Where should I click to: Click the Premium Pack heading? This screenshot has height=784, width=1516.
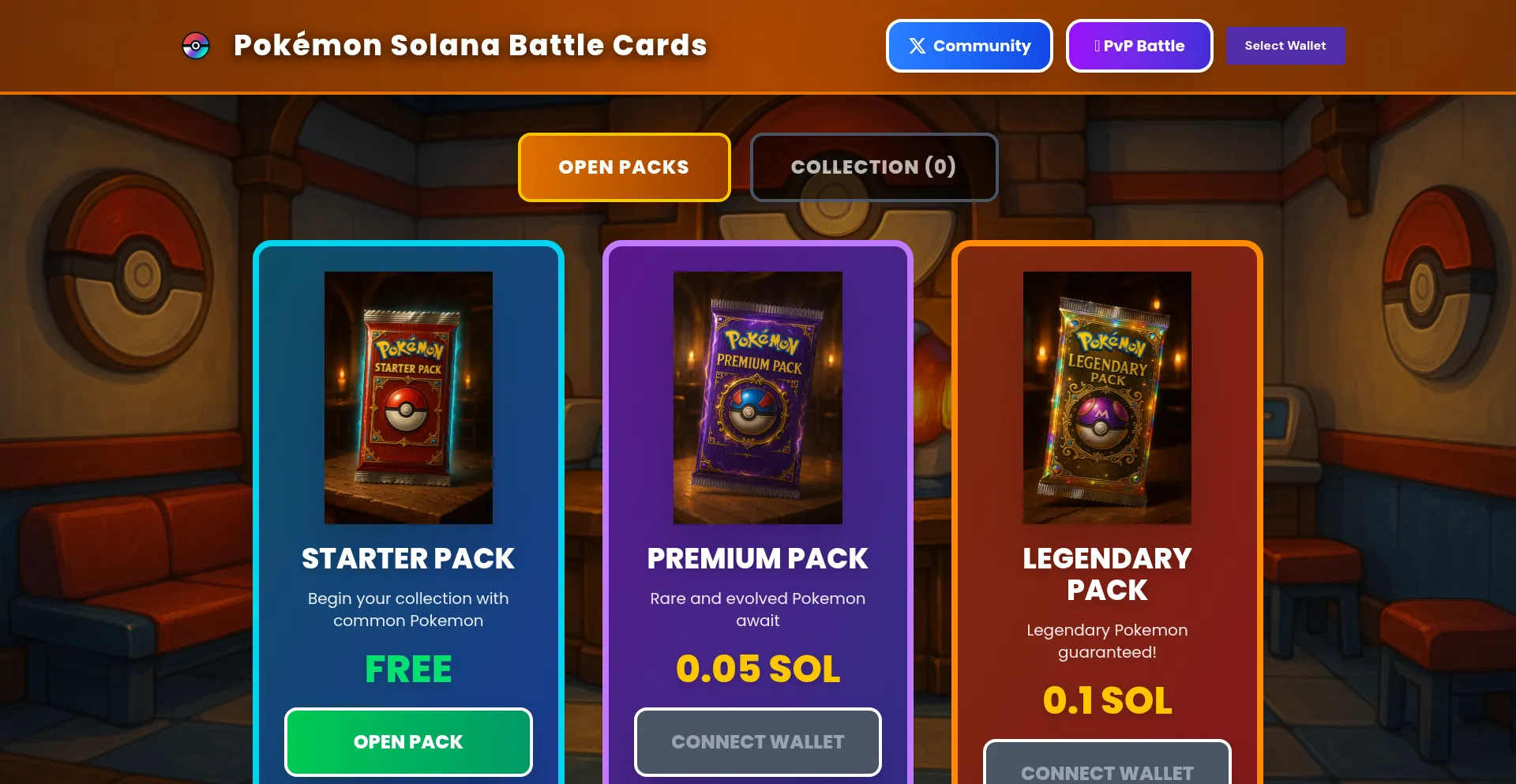tap(758, 559)
